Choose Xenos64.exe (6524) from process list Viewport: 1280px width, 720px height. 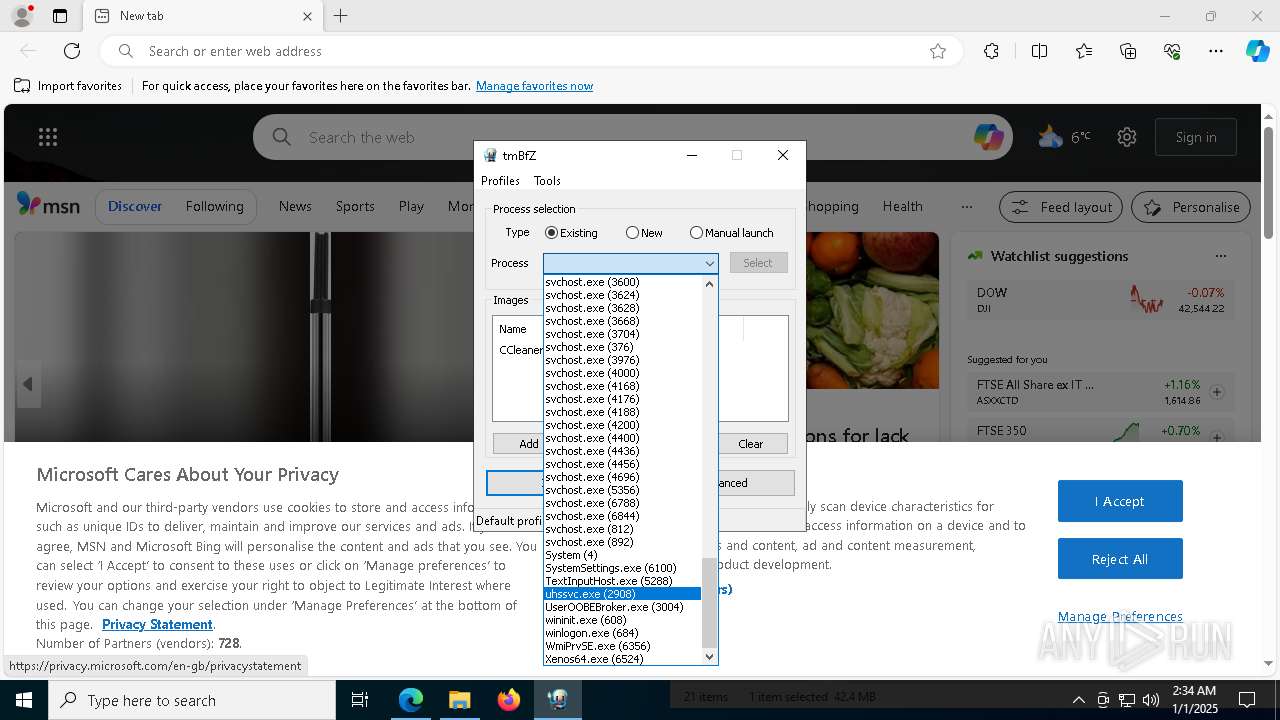pyautogui.click(x=622, y=659)
